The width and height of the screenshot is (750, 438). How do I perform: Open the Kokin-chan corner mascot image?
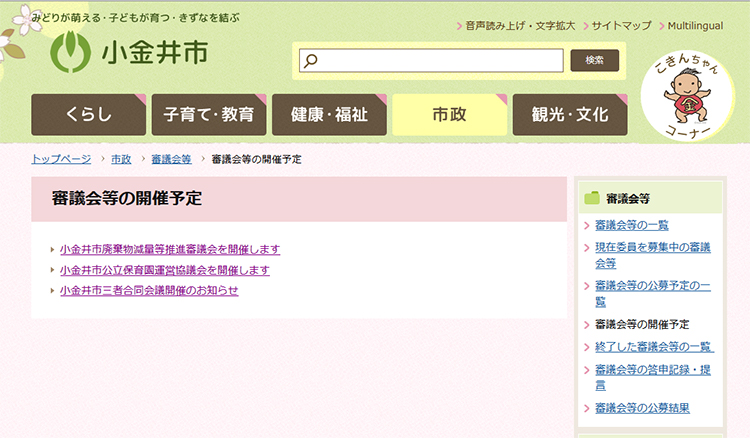(x=687, y=96)
